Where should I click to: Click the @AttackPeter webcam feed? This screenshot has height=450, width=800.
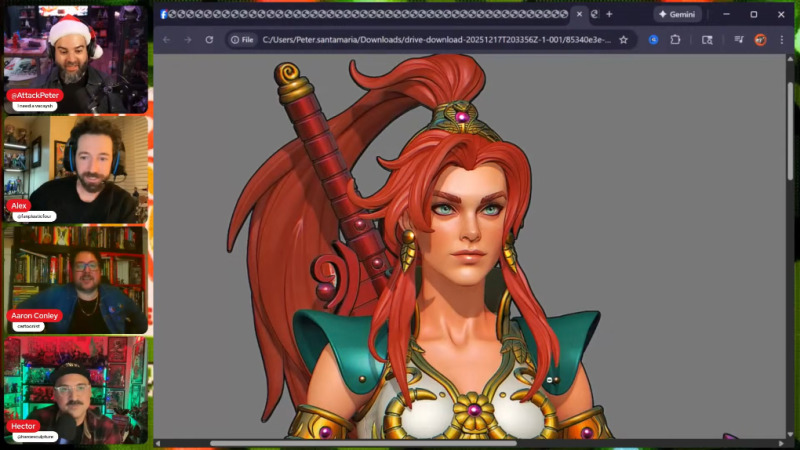pos(76,55)
